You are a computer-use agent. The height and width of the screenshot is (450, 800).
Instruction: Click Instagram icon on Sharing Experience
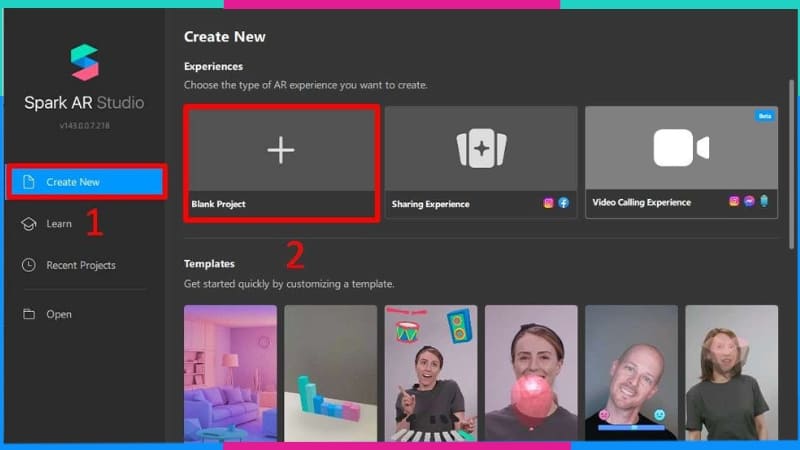tap(548, 203)
